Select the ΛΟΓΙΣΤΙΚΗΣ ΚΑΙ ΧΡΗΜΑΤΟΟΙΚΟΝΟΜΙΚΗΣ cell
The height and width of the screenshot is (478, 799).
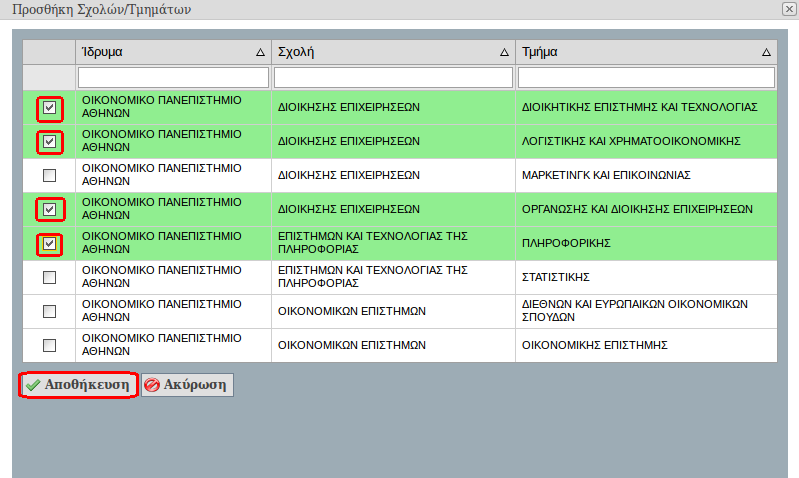coord(646,142)
